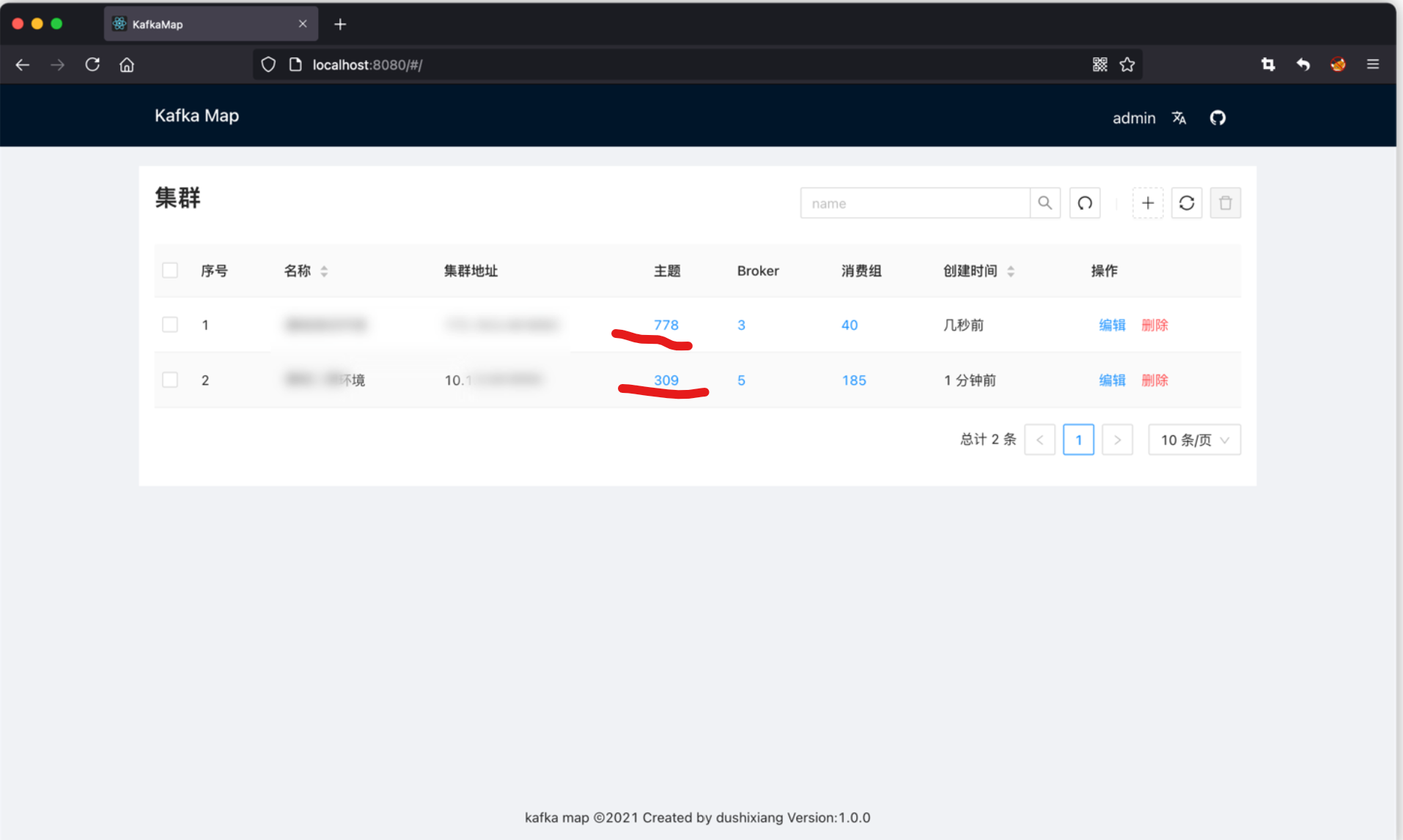Check the checkbox for row 2
This screenshot has height=840, width=1403.
(x=170, y=380)
